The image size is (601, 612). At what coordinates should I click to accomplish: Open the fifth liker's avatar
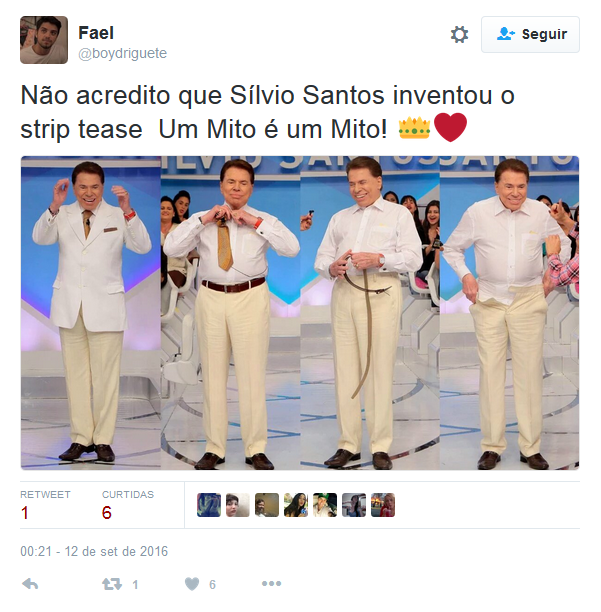click(x=325, y=505)
